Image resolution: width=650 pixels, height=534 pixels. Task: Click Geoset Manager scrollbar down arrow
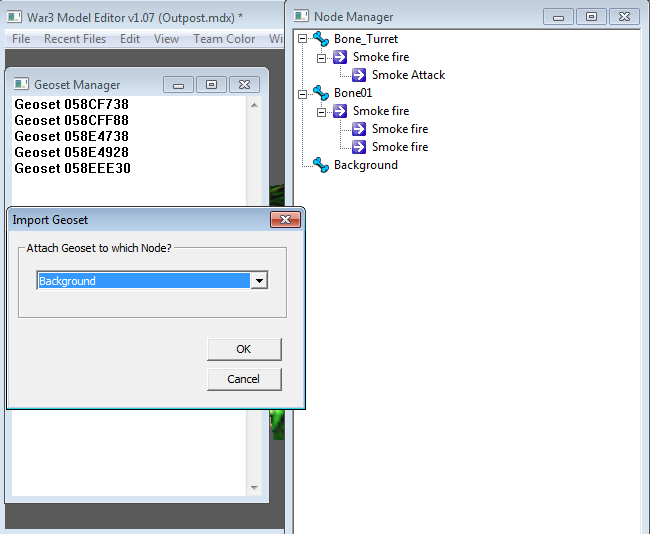point(255,488)
